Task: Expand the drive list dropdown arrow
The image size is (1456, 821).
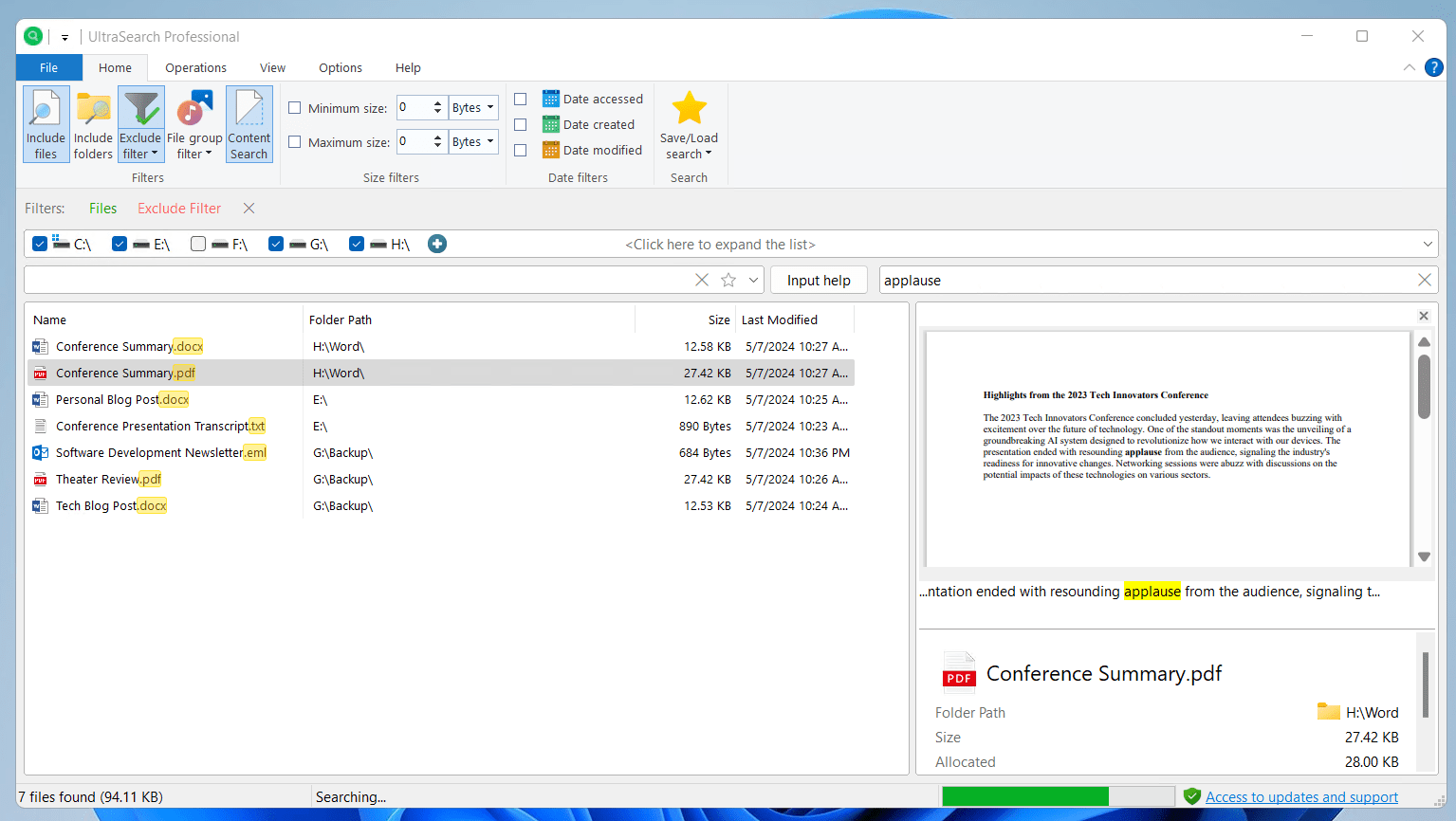Action: [x=1428, y=245]
